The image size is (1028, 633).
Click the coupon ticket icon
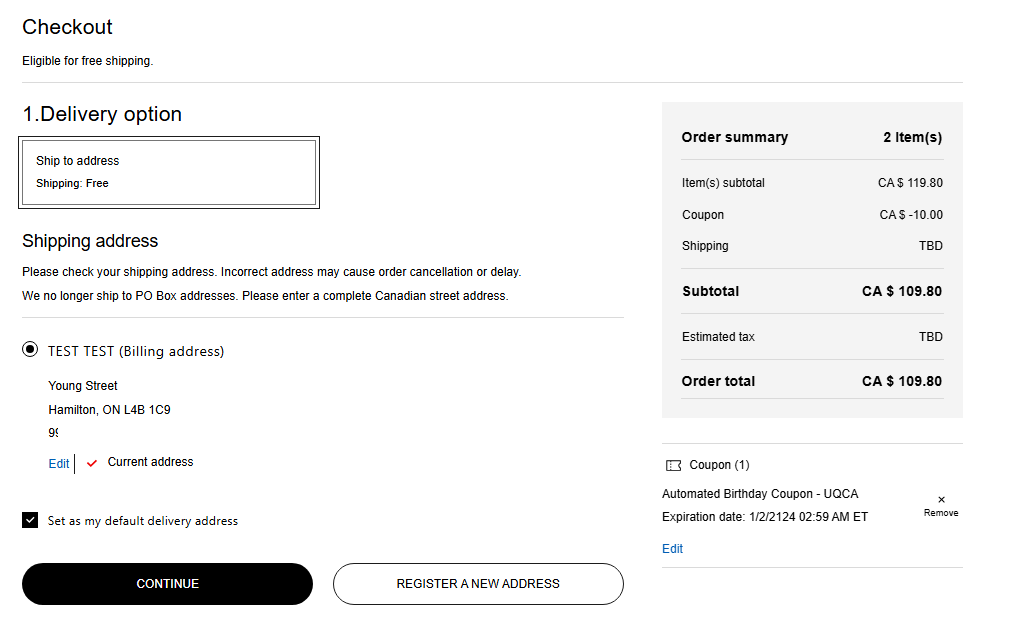(673, 465)
